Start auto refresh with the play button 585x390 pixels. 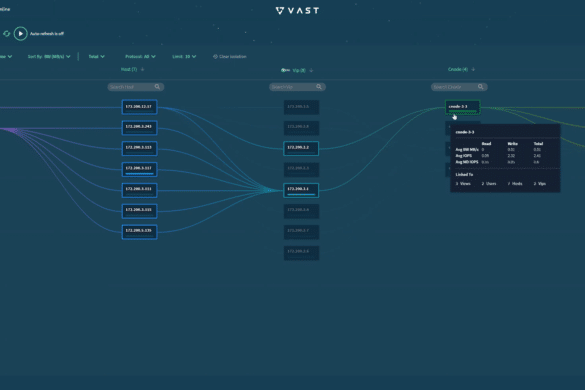[x=21, y=34]
